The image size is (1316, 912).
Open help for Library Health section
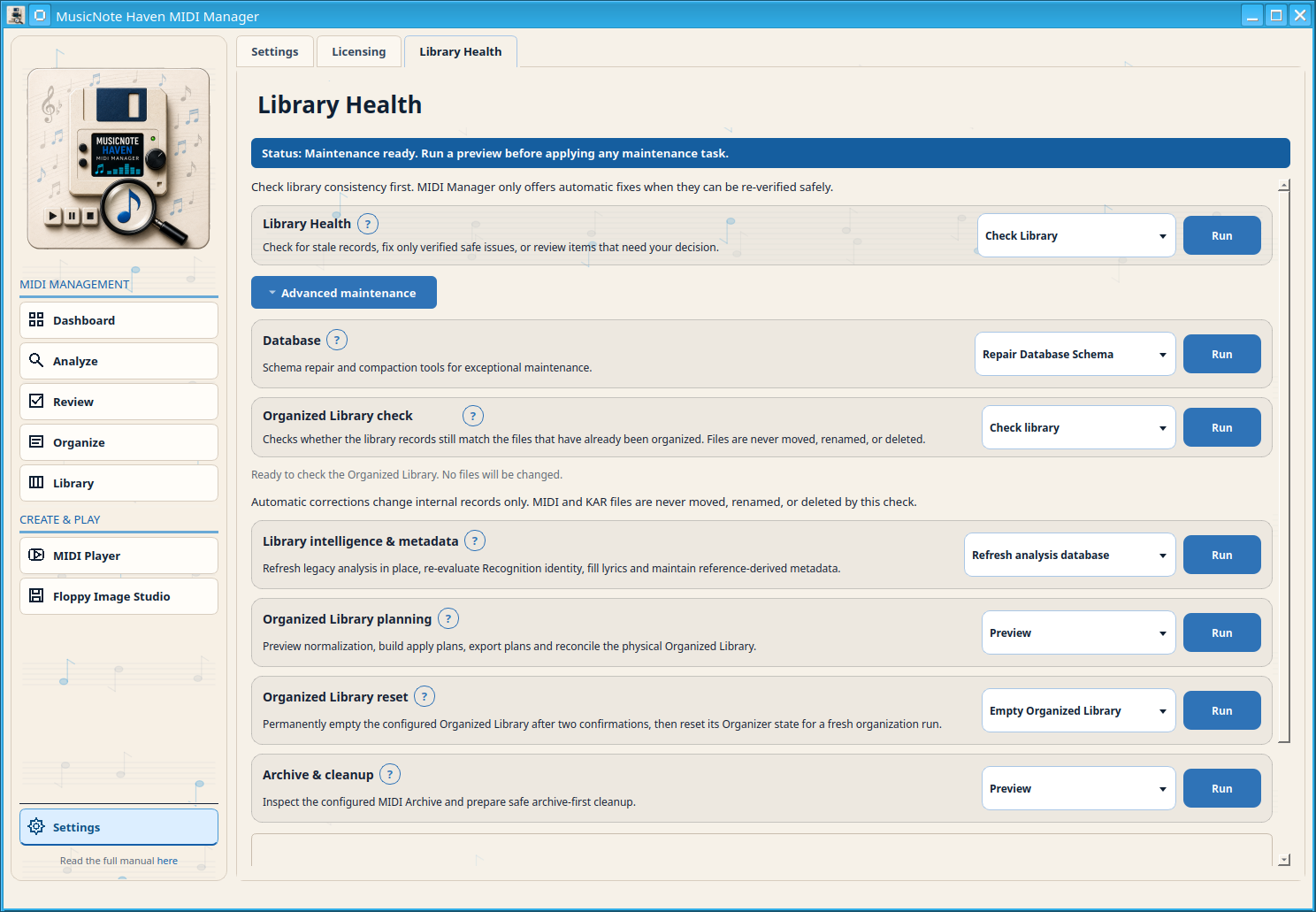[368, 224]
